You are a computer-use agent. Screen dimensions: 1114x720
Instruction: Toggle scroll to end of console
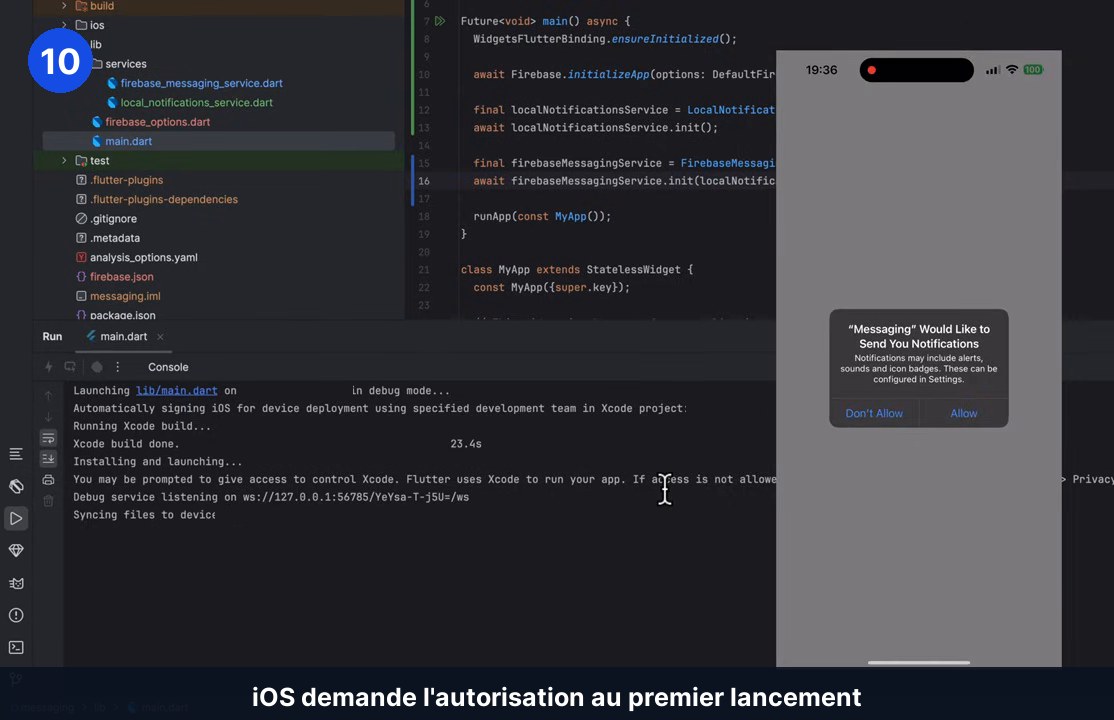click(x=48, y=458)
